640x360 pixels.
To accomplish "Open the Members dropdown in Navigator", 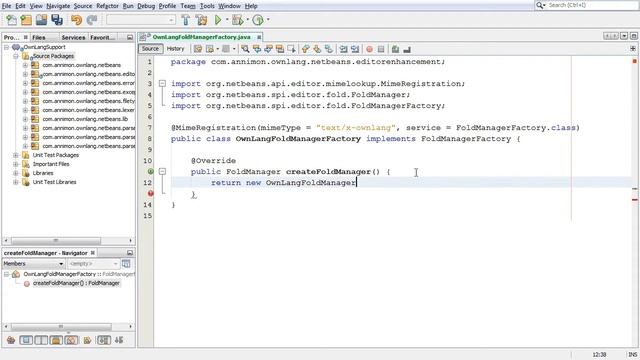I will 33,264.
